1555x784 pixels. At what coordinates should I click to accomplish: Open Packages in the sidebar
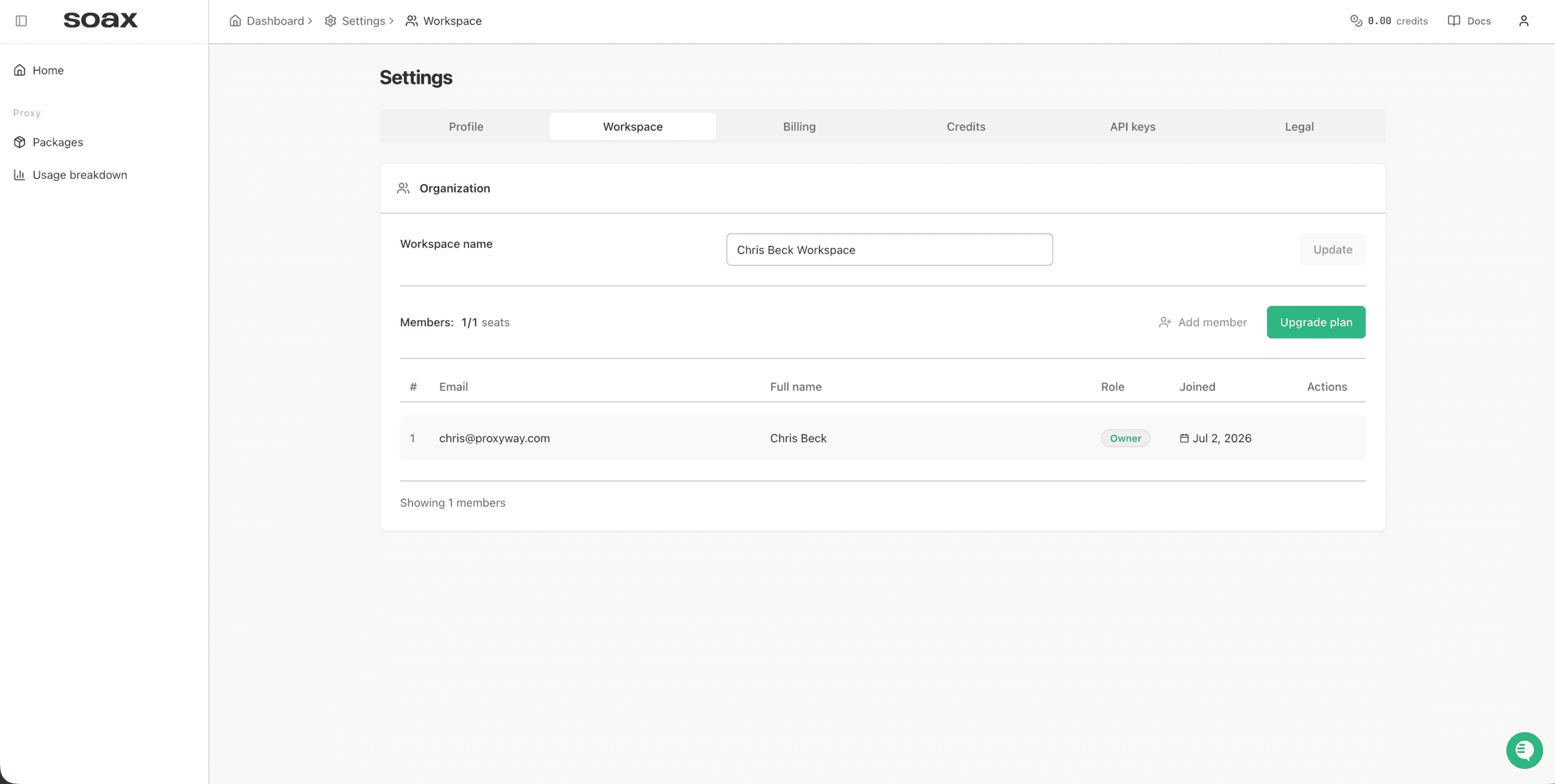click(x=58, y=141)
